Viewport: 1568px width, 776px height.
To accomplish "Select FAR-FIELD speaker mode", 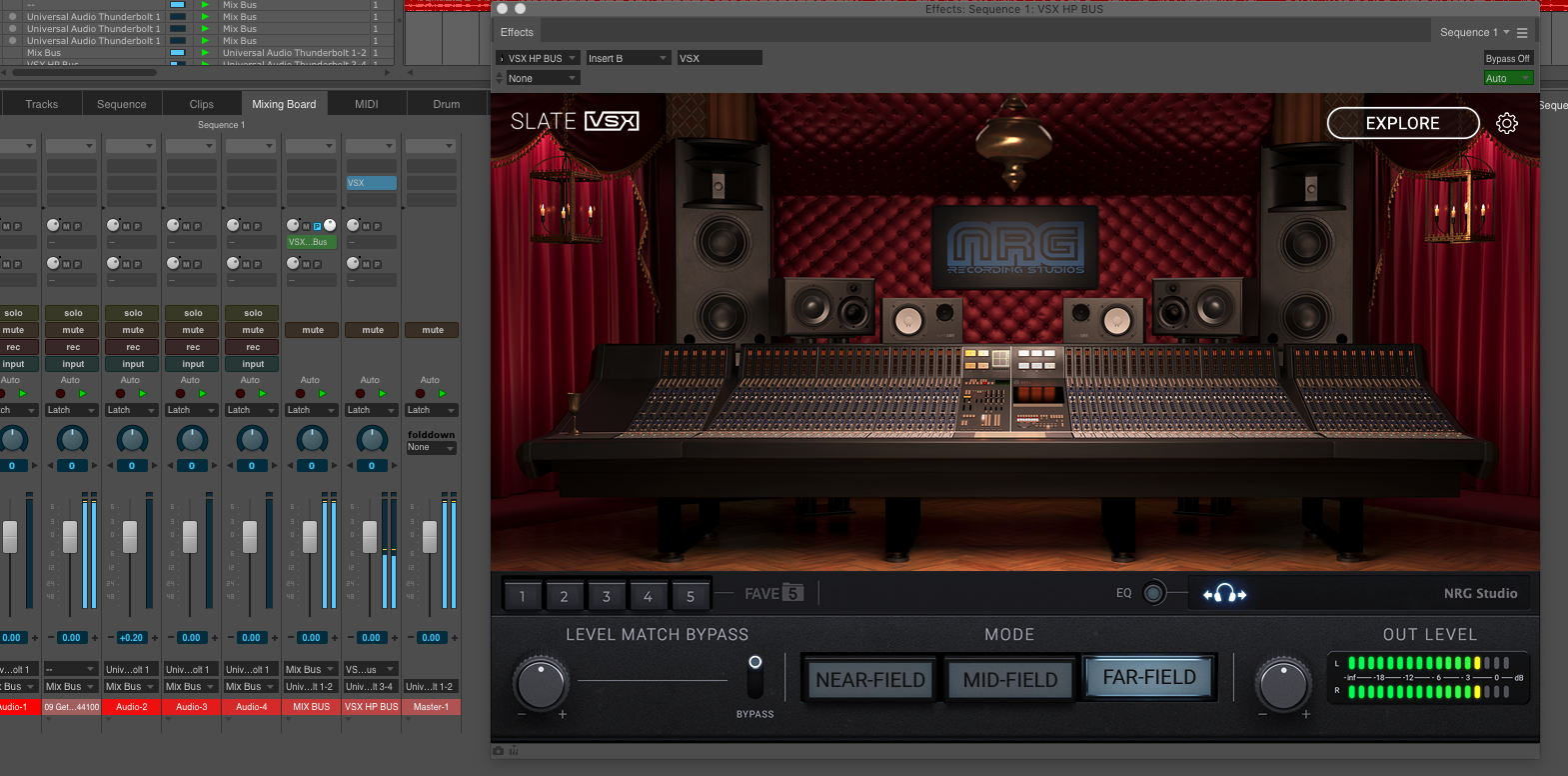I will pos(1149,677).
